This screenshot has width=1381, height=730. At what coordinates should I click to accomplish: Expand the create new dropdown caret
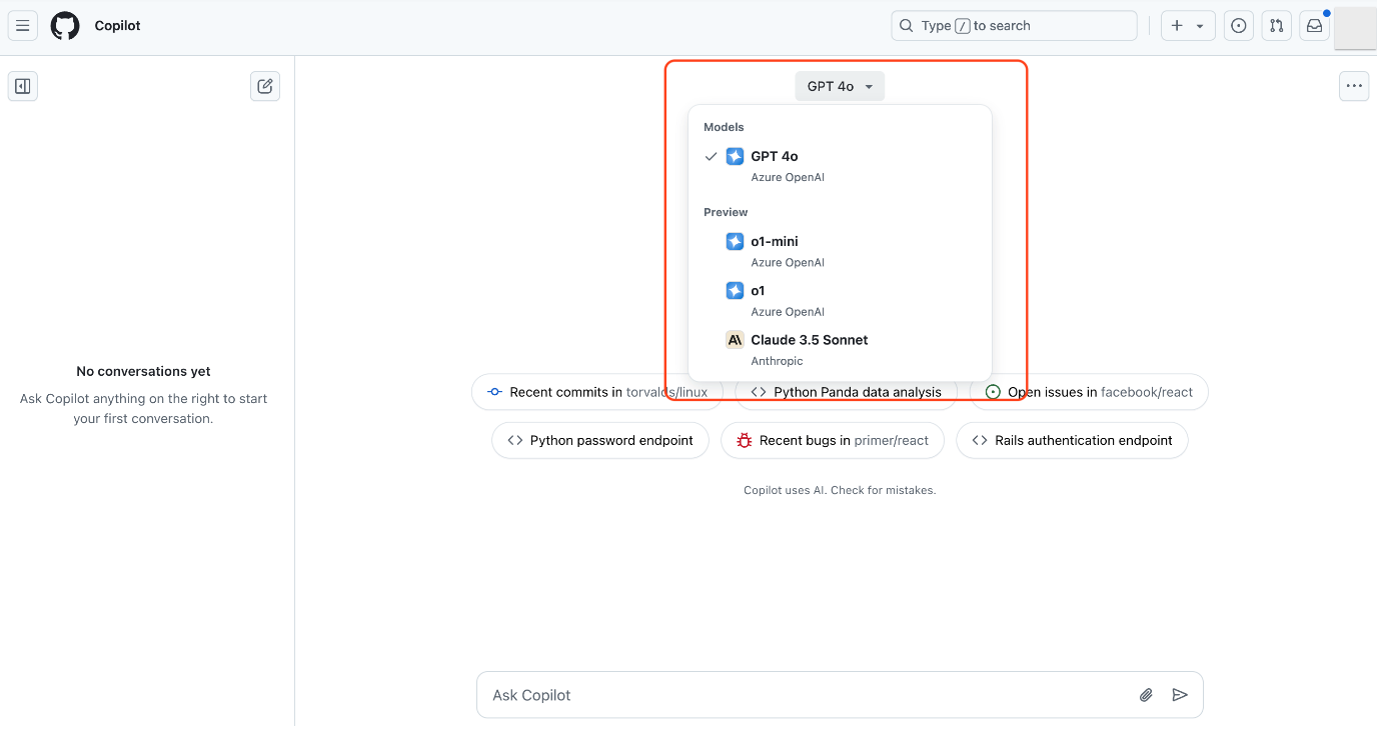1200,26
